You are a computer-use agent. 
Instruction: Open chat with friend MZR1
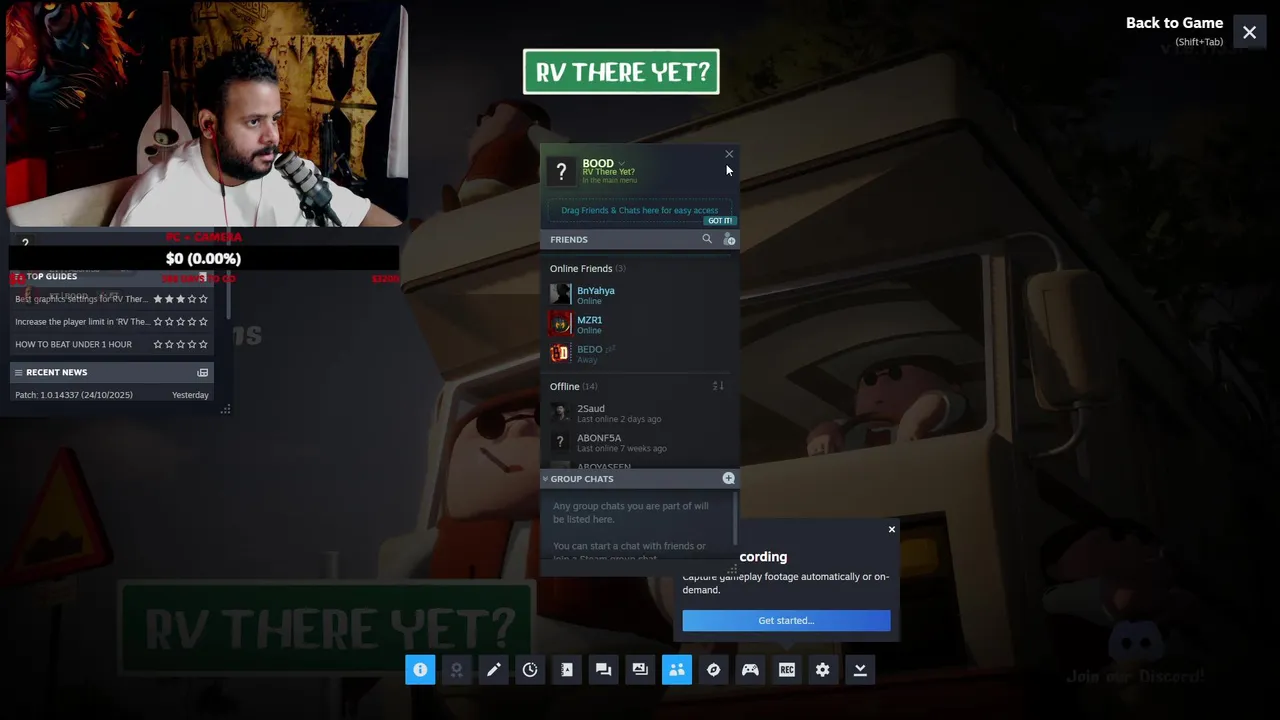click(640, 324)
